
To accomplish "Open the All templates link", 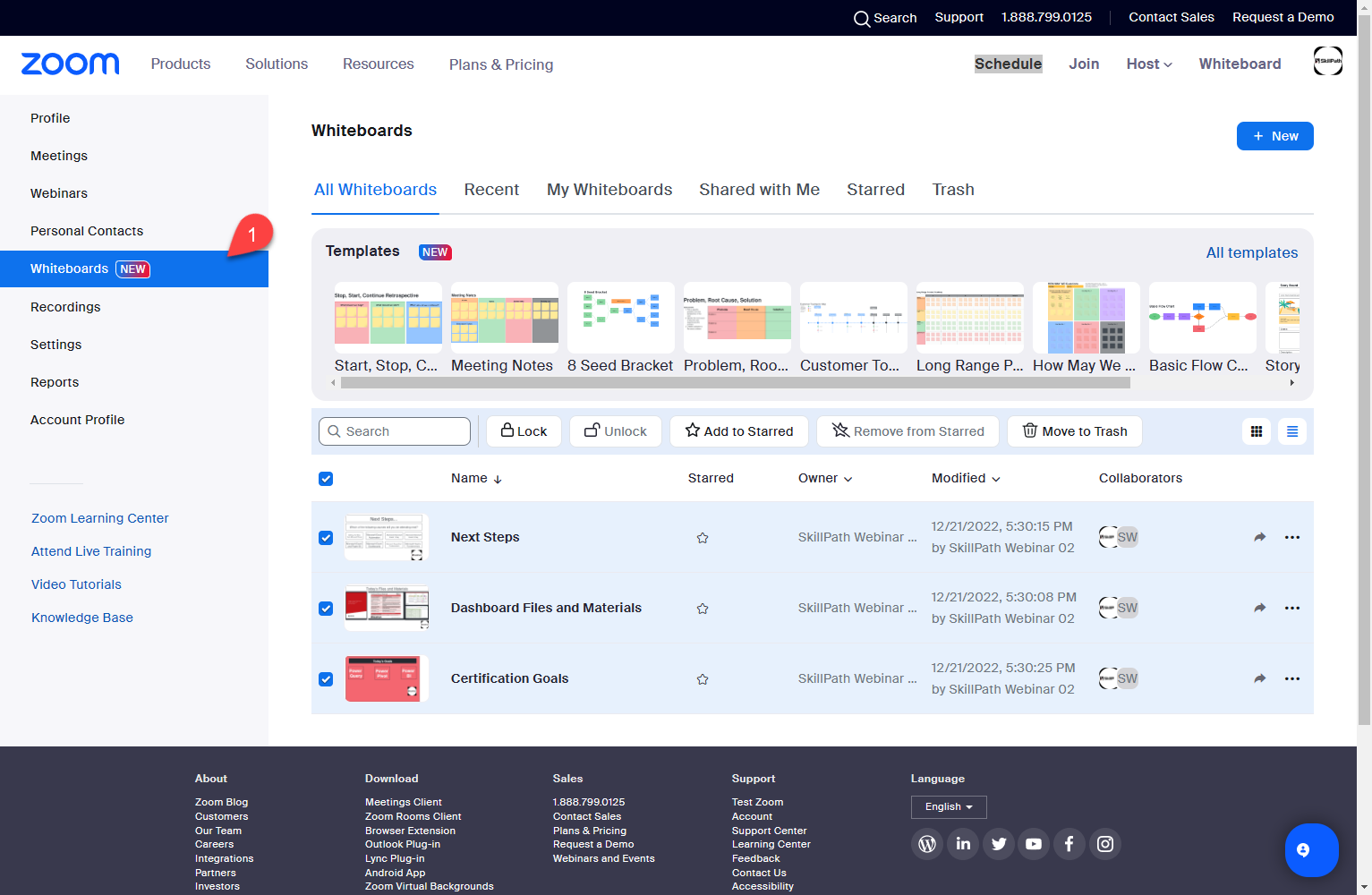I will (1252, 252).
